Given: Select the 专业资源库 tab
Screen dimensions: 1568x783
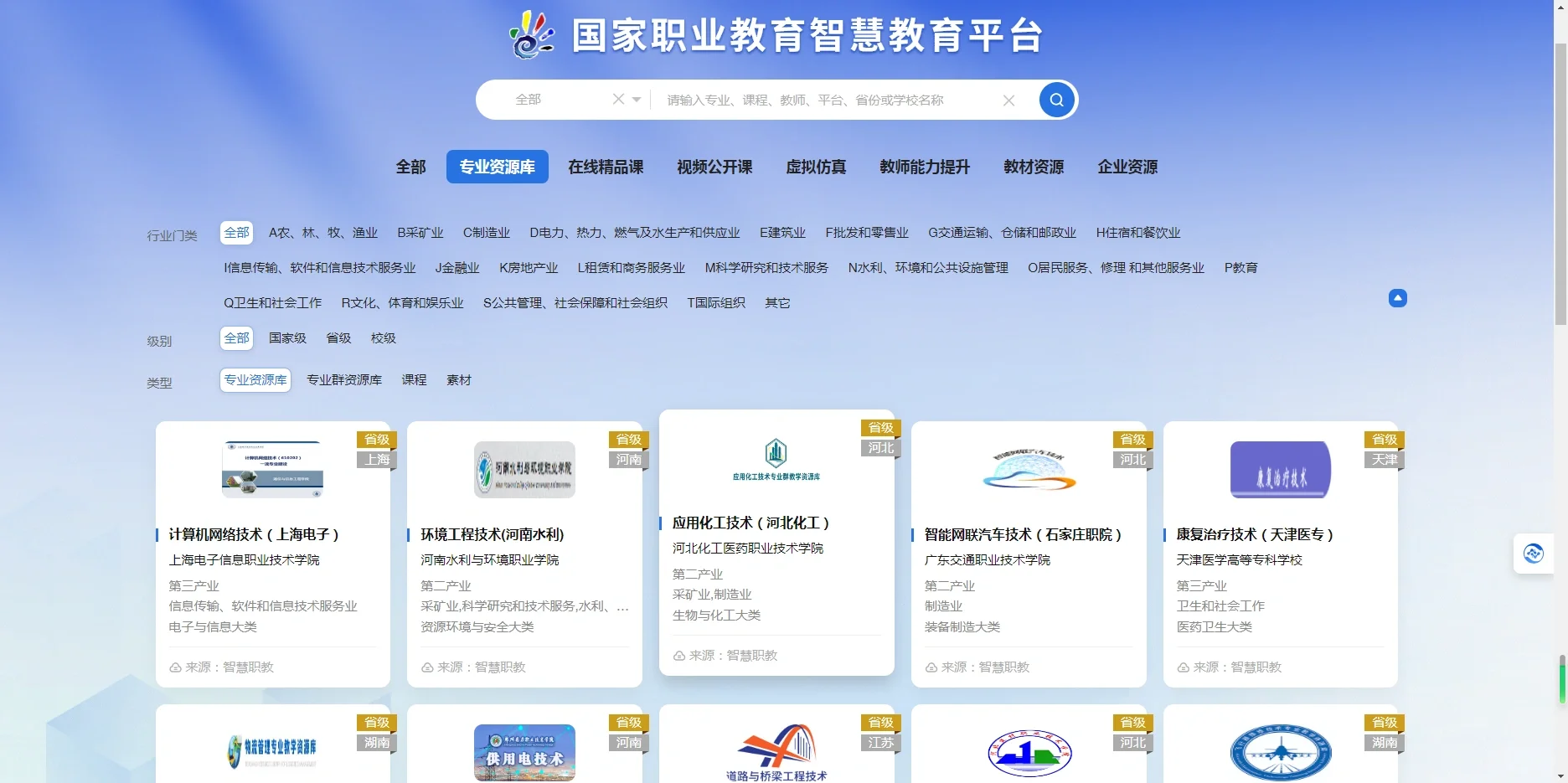Looking at the screenshot, I should [498, 167].
